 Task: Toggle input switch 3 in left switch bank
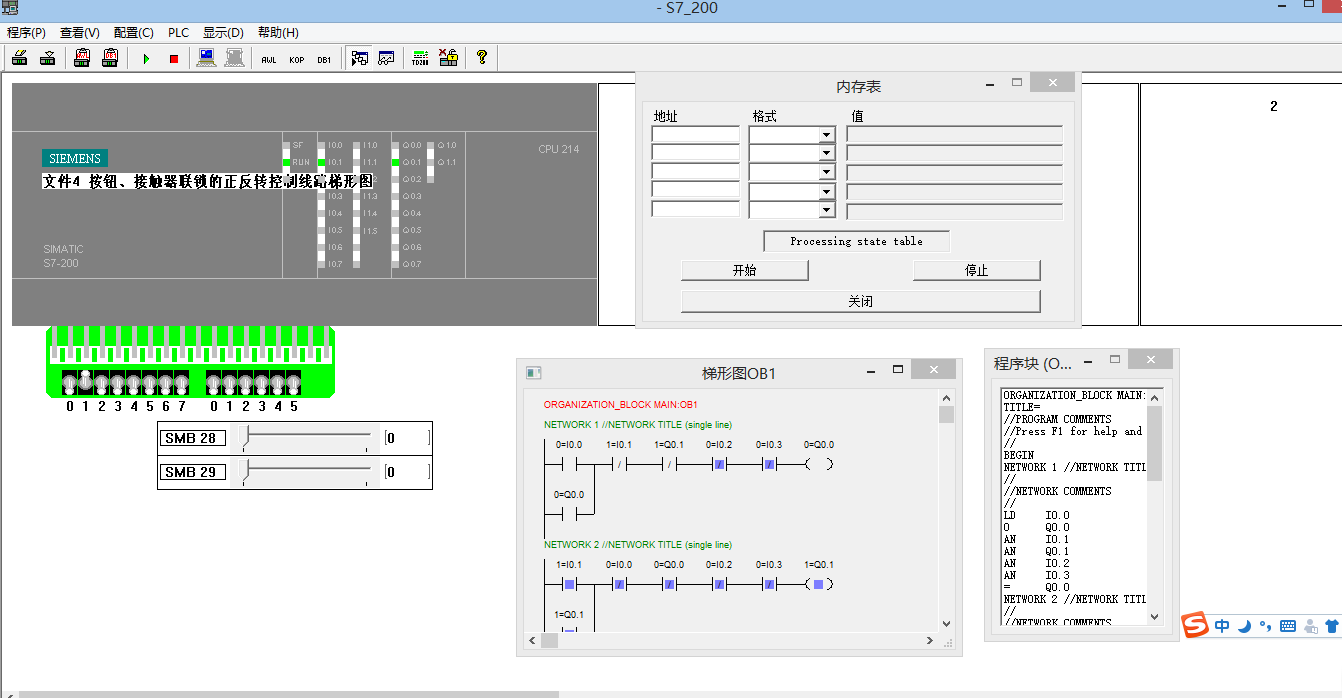(118, 384)
